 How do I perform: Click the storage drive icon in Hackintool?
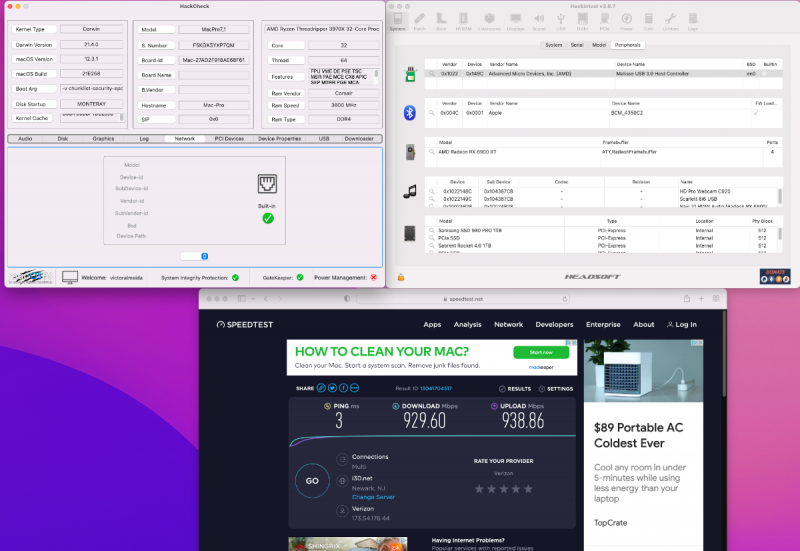tap(410, 233)
